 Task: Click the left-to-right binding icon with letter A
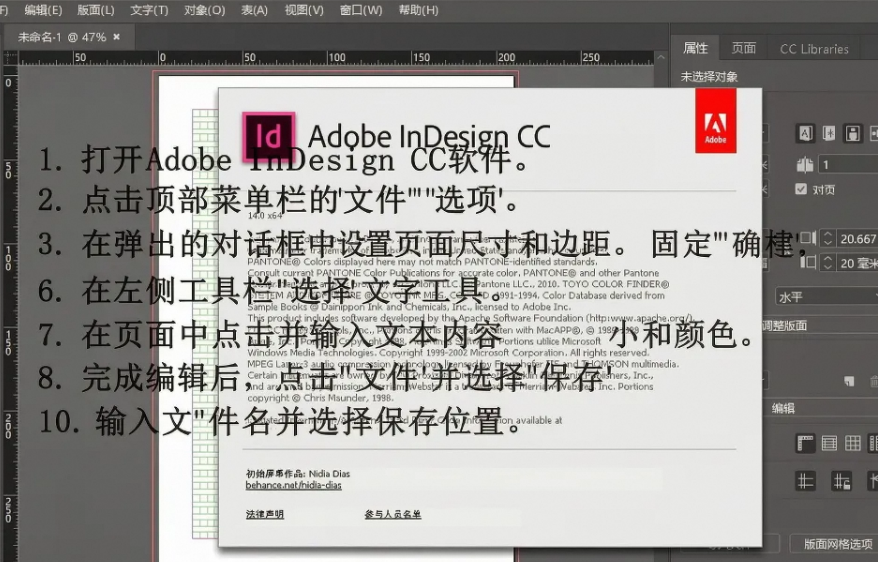tap(805, 133)
